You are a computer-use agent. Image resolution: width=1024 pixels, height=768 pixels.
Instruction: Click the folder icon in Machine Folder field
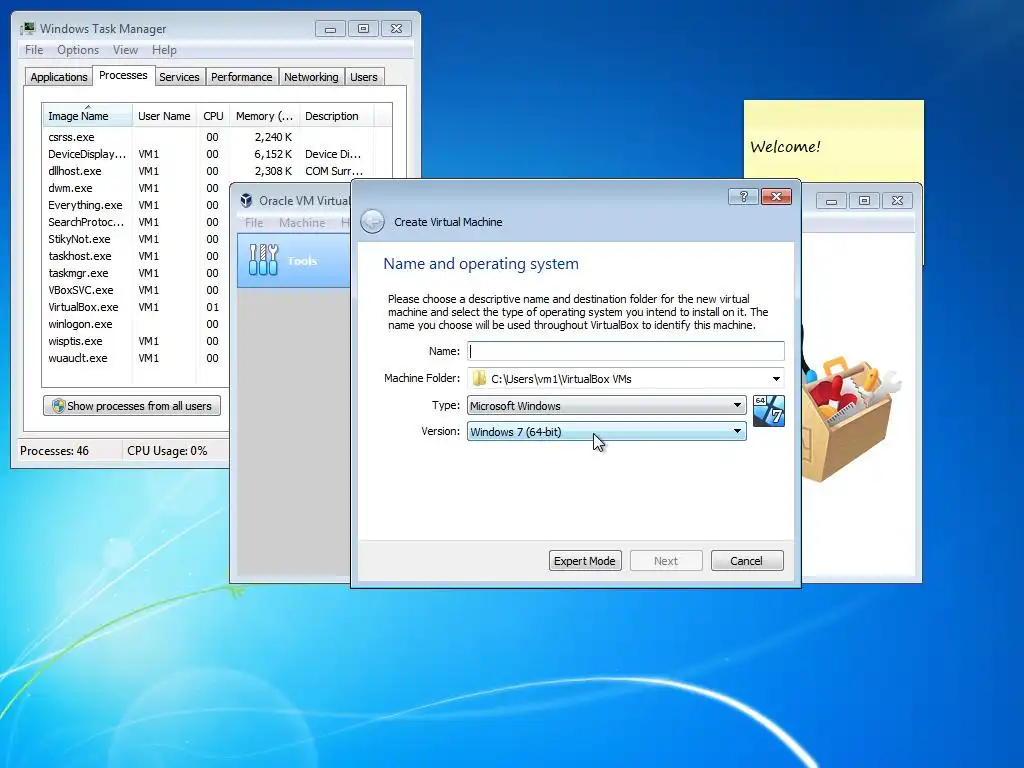(x=479, y=379)
